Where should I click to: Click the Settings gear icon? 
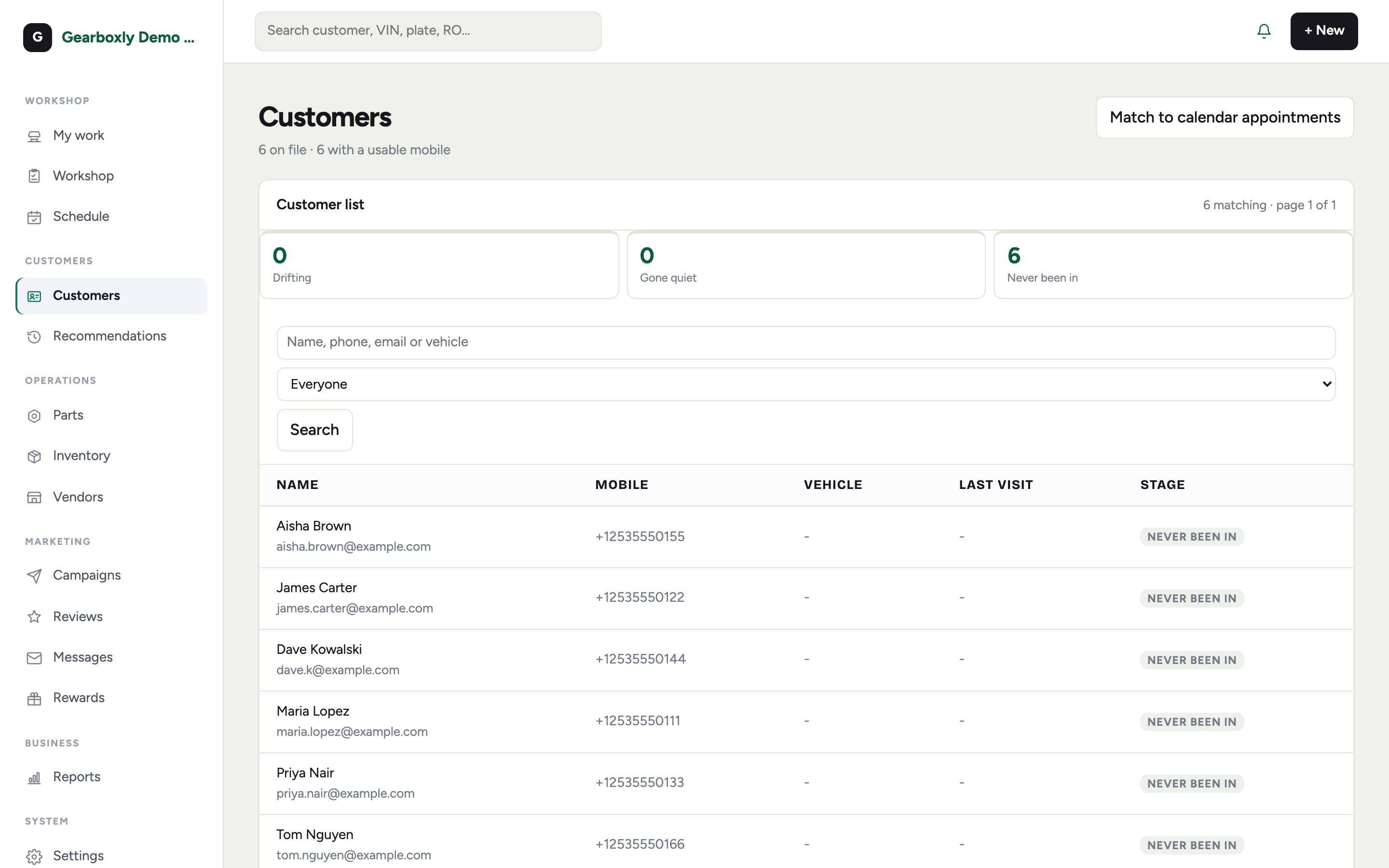pyautogui.click(x=34, y=856)
